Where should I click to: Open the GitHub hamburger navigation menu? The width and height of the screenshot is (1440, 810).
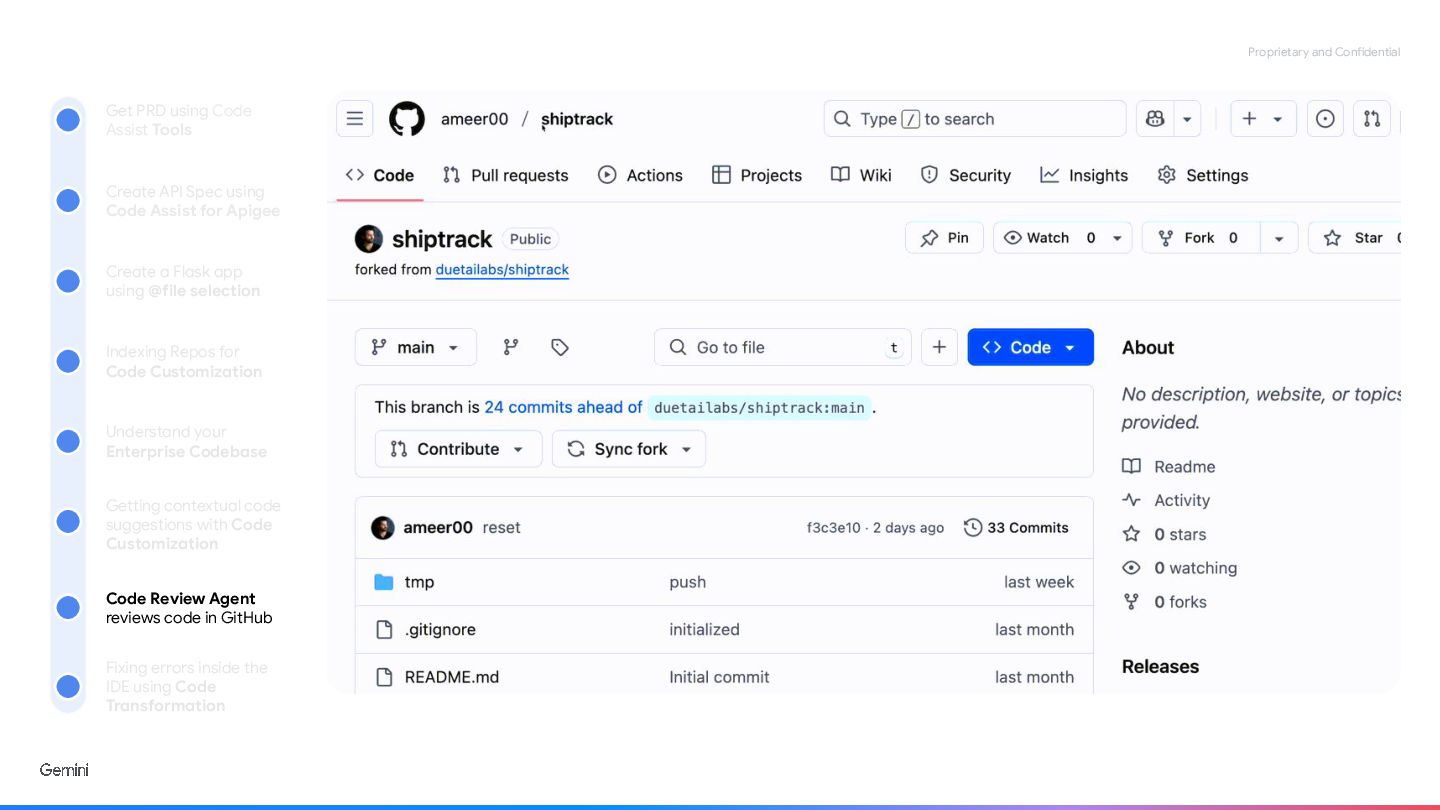click(354, 119)
